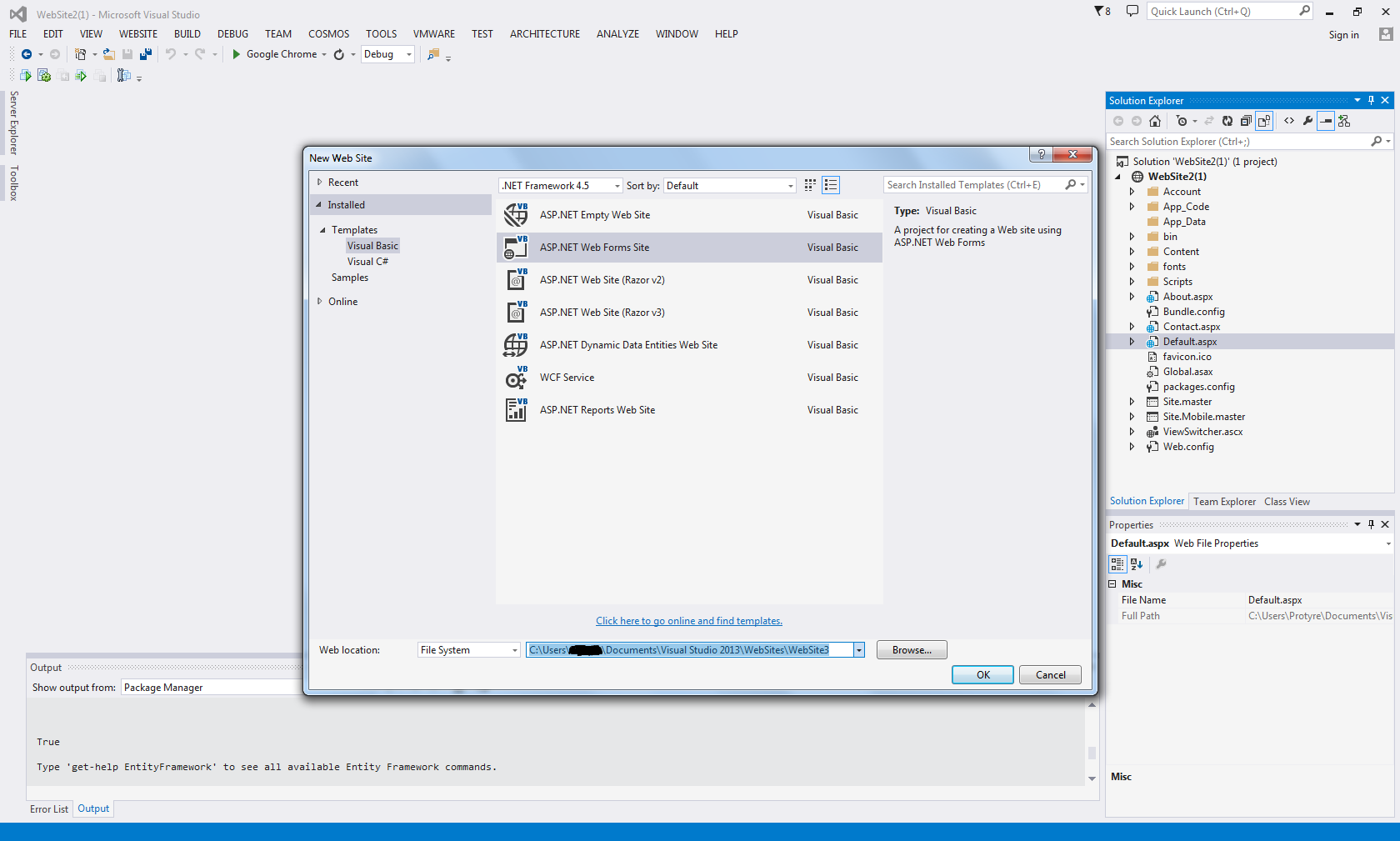The height and width of the screenshot is (841, 1400).
Task: Click the Home icon in Solution Explorer toolbar
Action: coord(1155,121)
